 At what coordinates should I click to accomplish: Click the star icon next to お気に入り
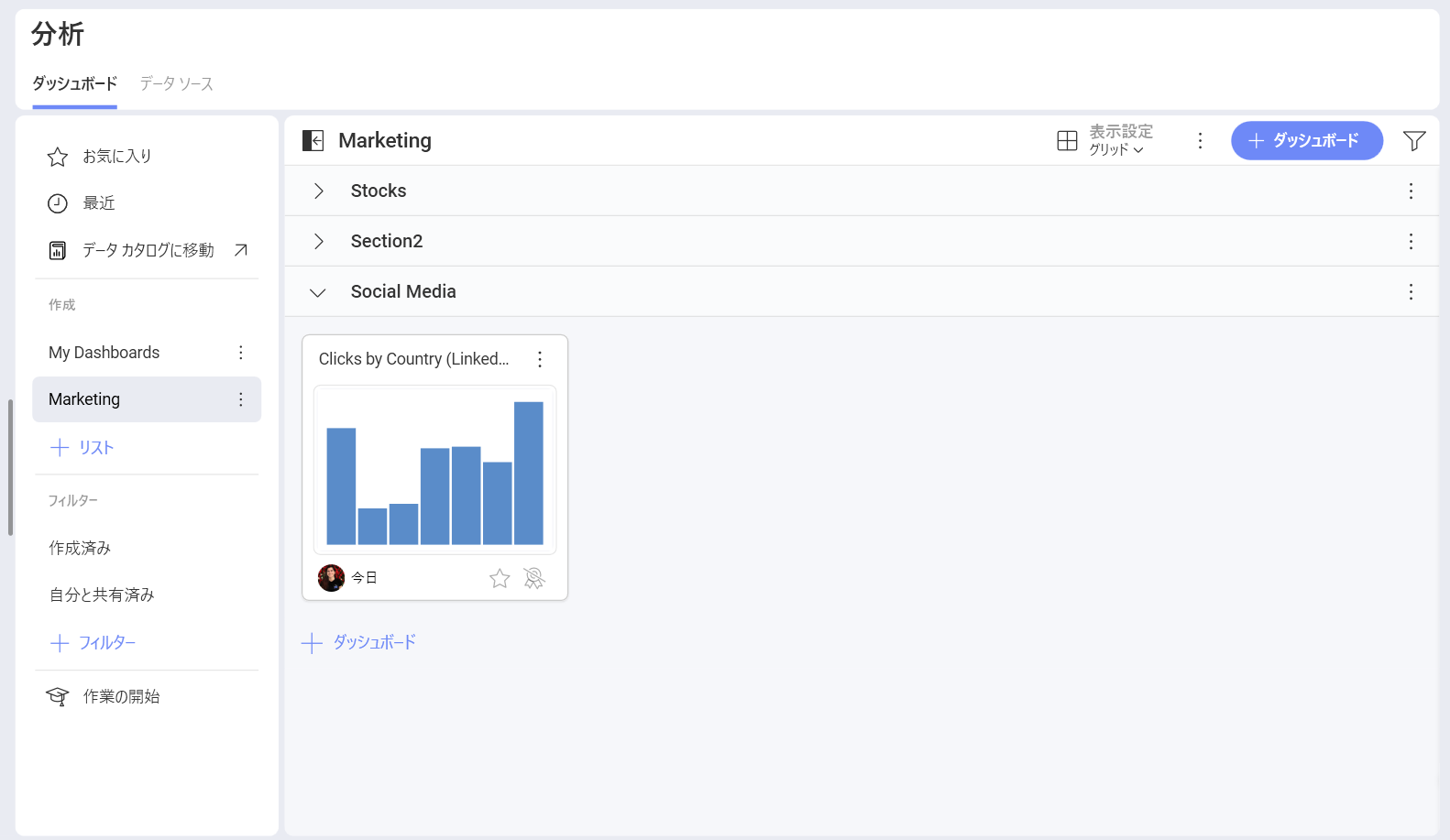point(58,157)
